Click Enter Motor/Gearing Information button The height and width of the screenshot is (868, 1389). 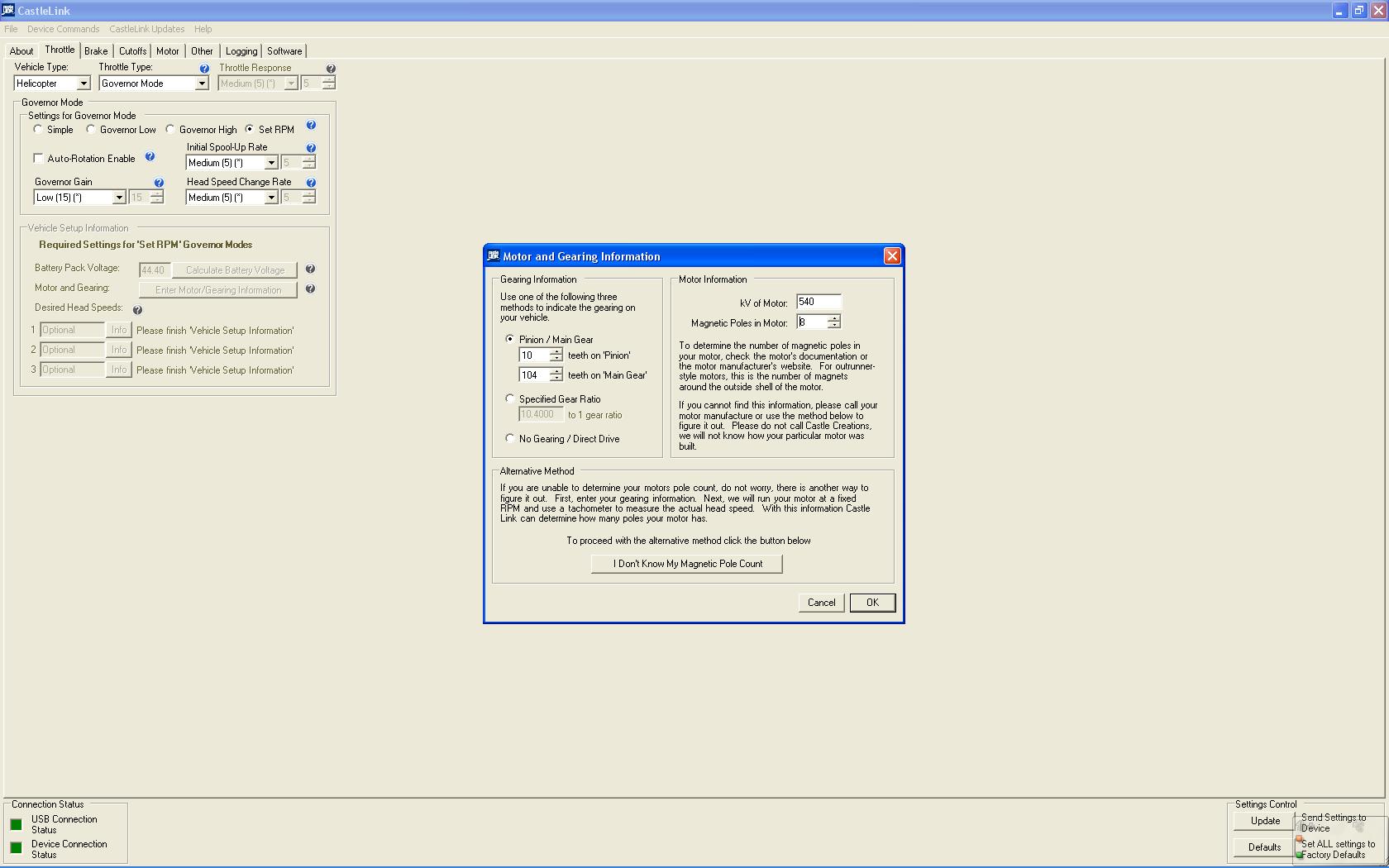(218, 290)
